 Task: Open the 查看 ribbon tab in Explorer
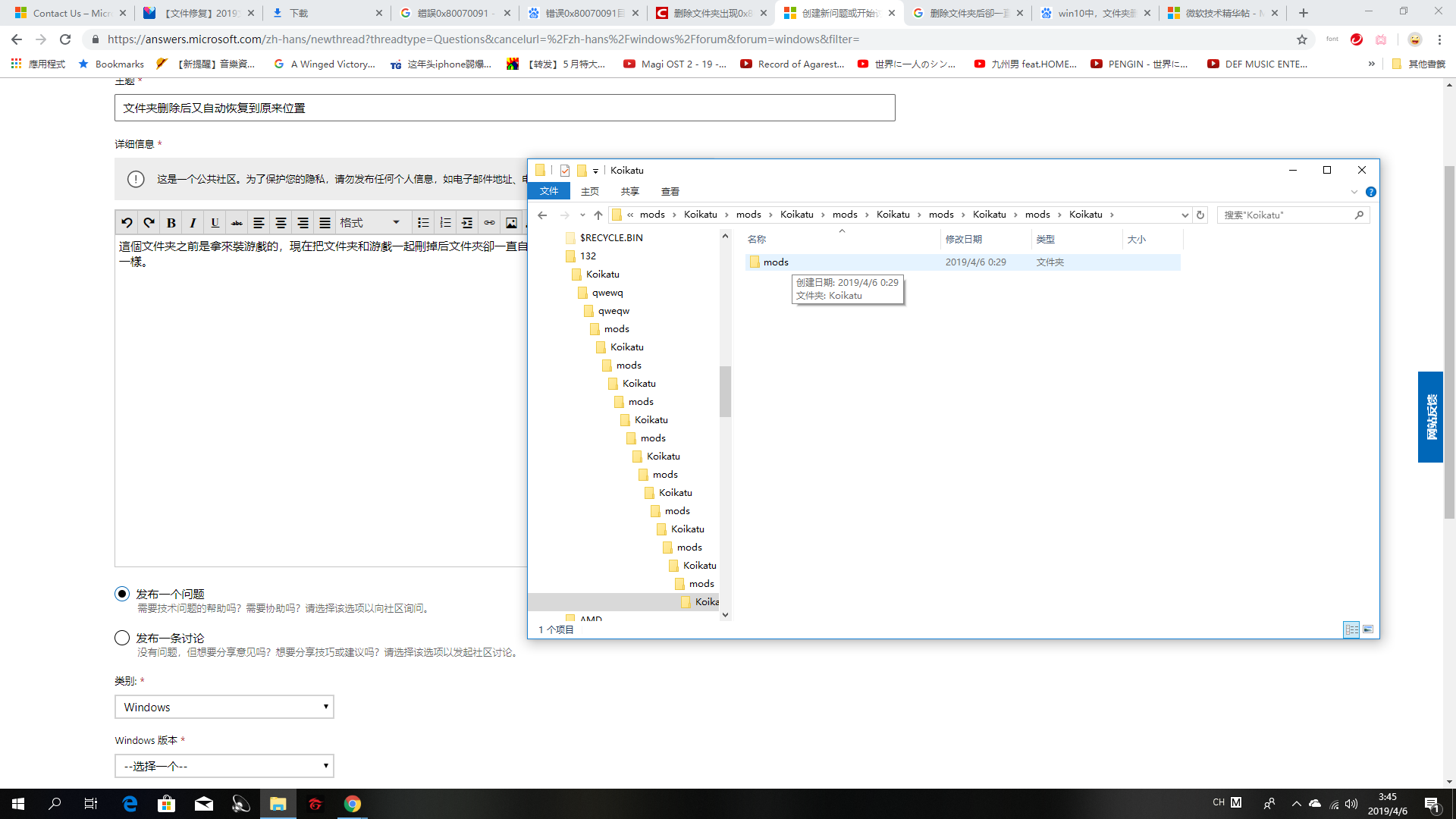670,191
